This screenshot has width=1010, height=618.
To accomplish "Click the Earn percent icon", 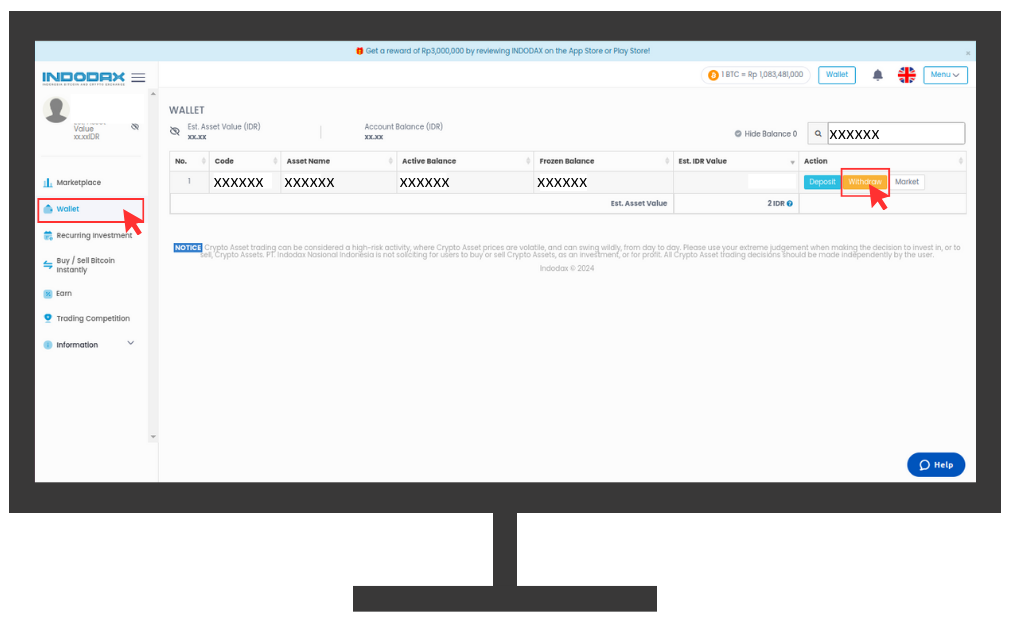I will (48, 294).
